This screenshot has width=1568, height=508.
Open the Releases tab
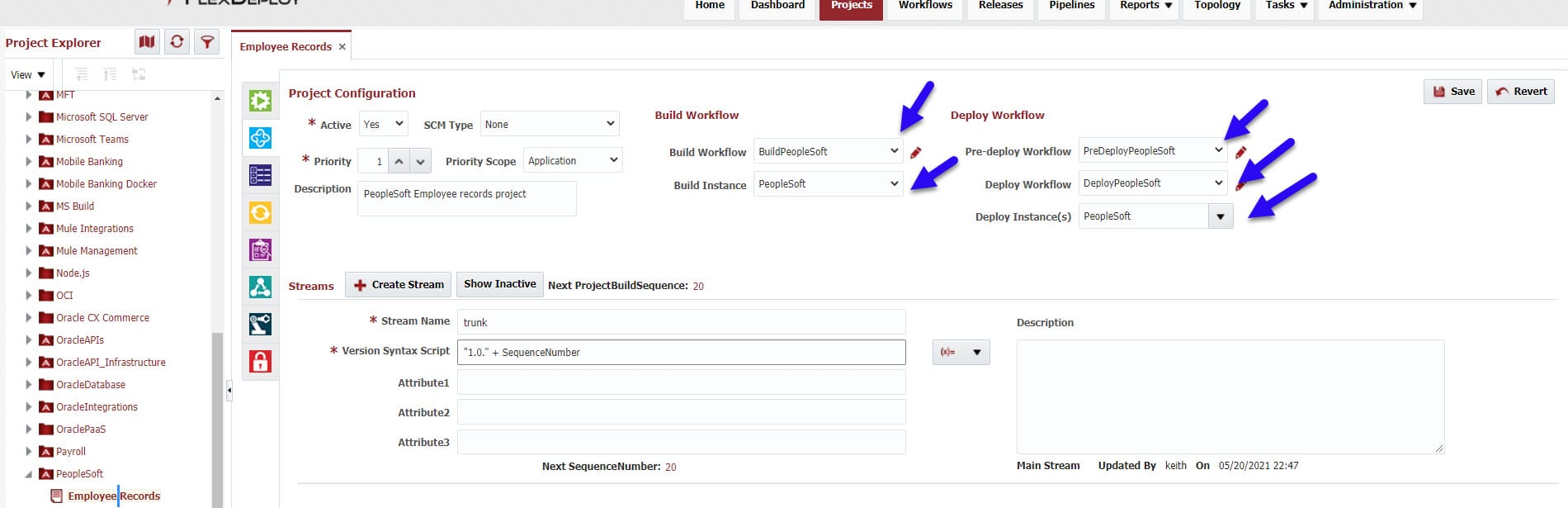point(1000,6)
